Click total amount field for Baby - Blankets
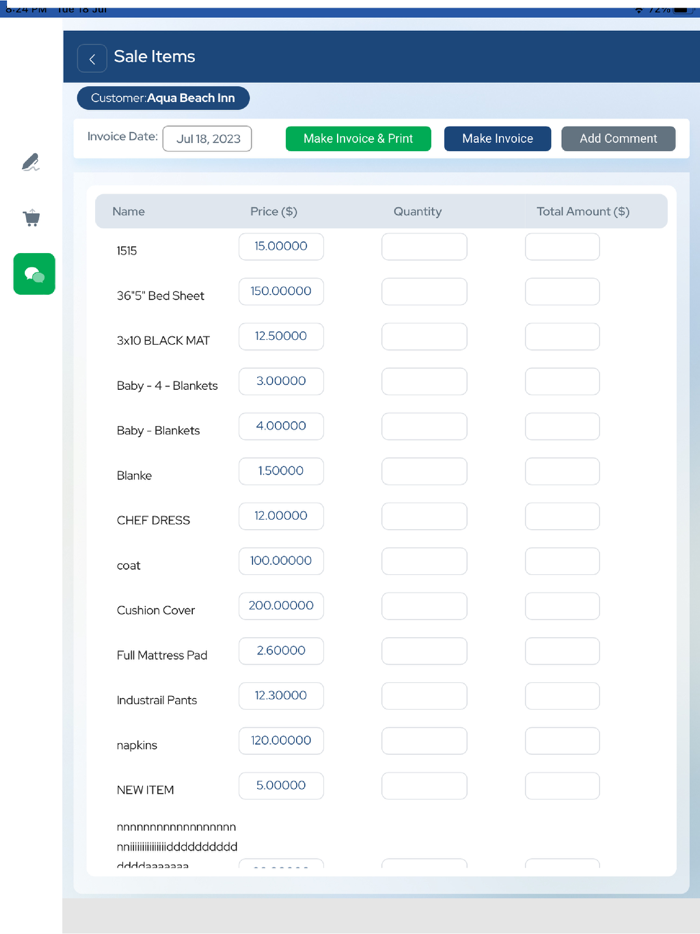The height and width of the screenshot is (934, 700). pyautogui.click(x=562, y=426)
